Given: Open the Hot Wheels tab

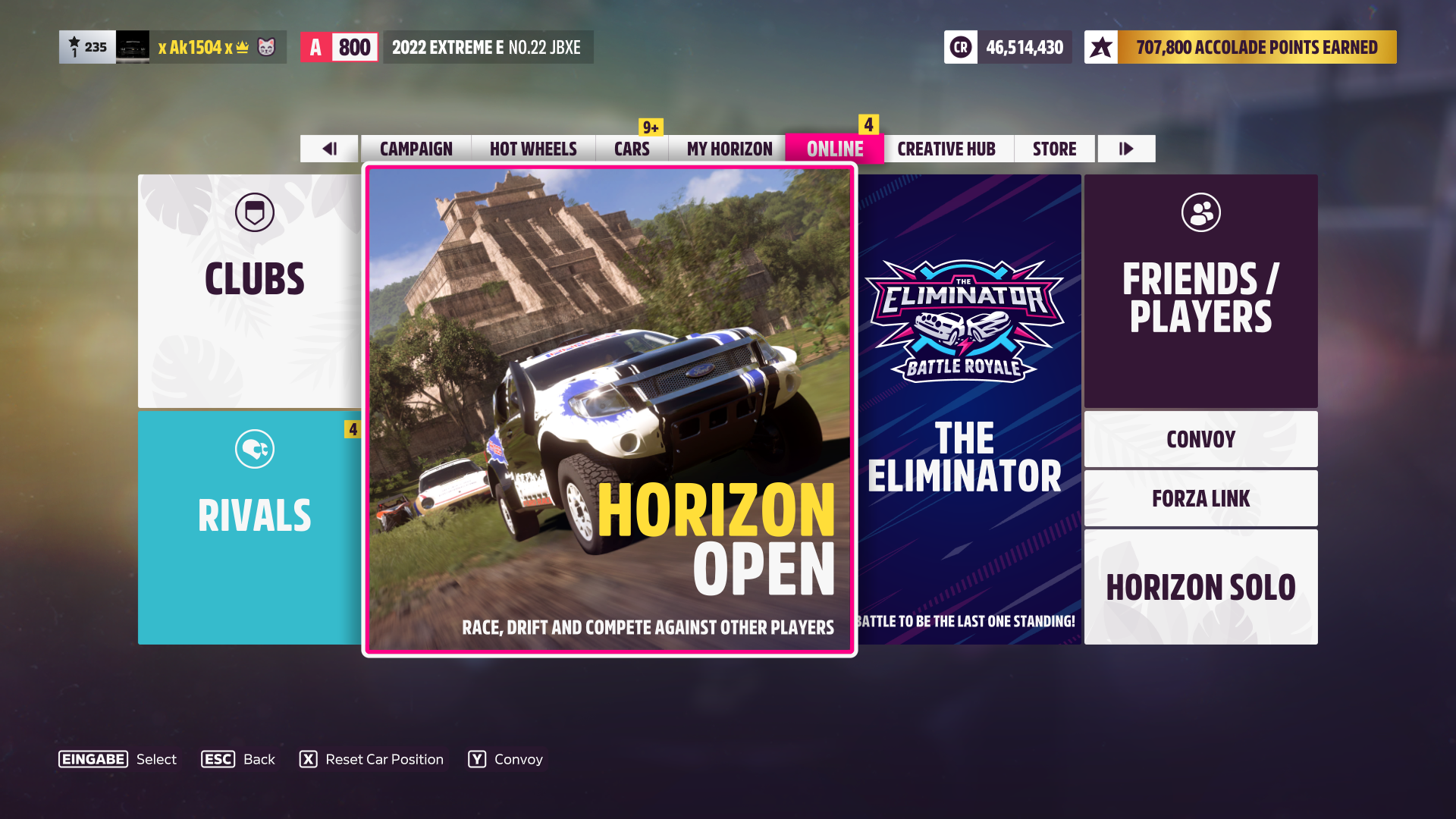Looking at the screenshot, I should [533, 149].
